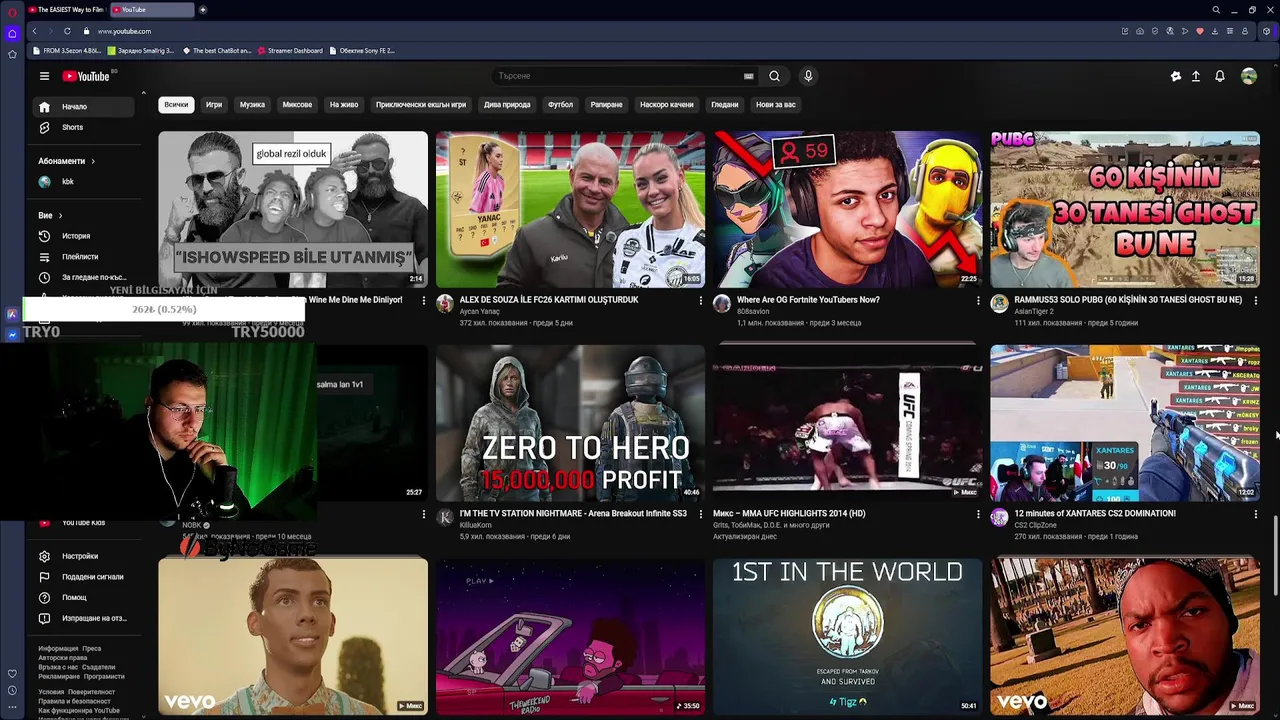Image resolution: width=1280 pixels, height=720 pixels.
Task: Open options for OG Fortnite YouTubers video
Action: (978, 300)
